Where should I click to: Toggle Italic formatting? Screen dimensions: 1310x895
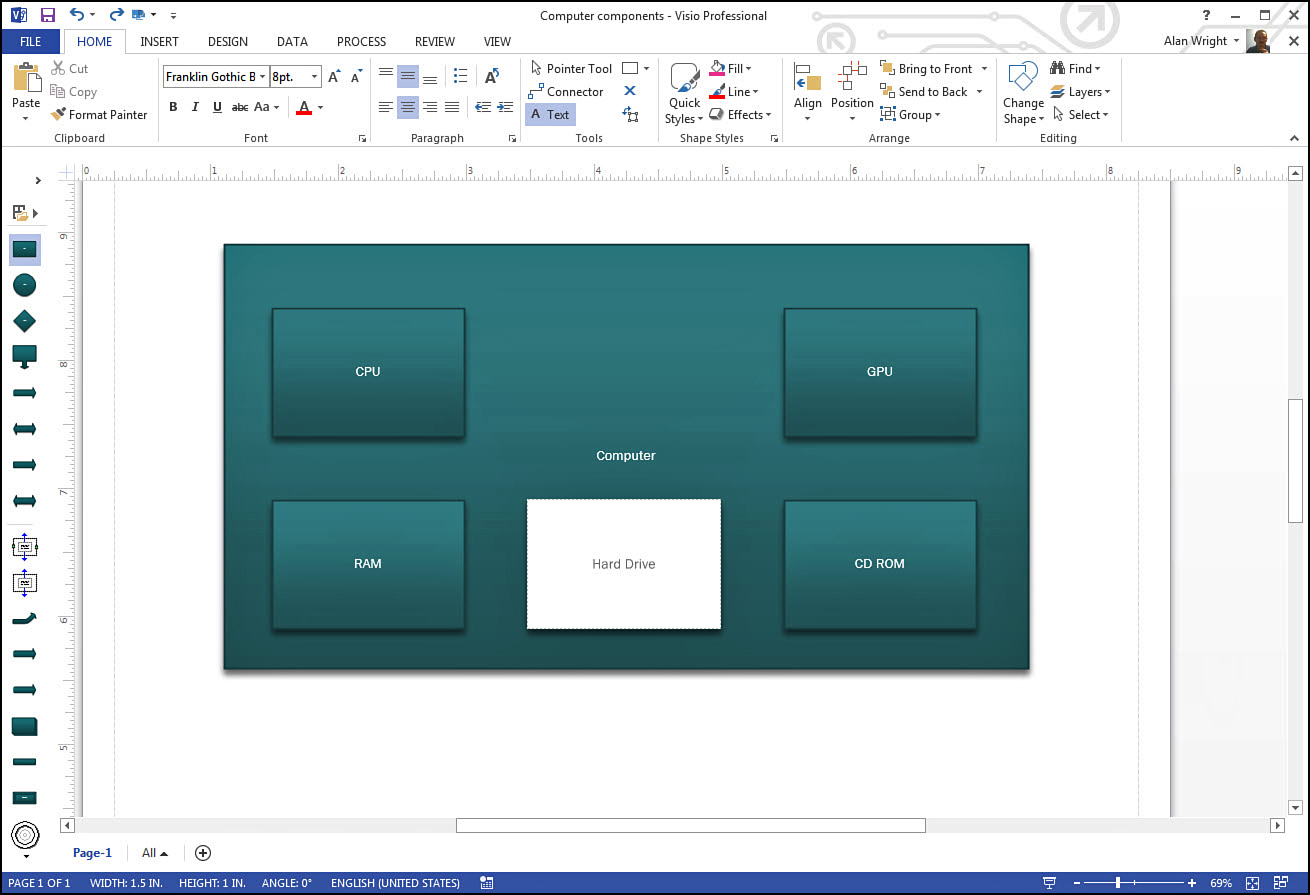point(195,107)
